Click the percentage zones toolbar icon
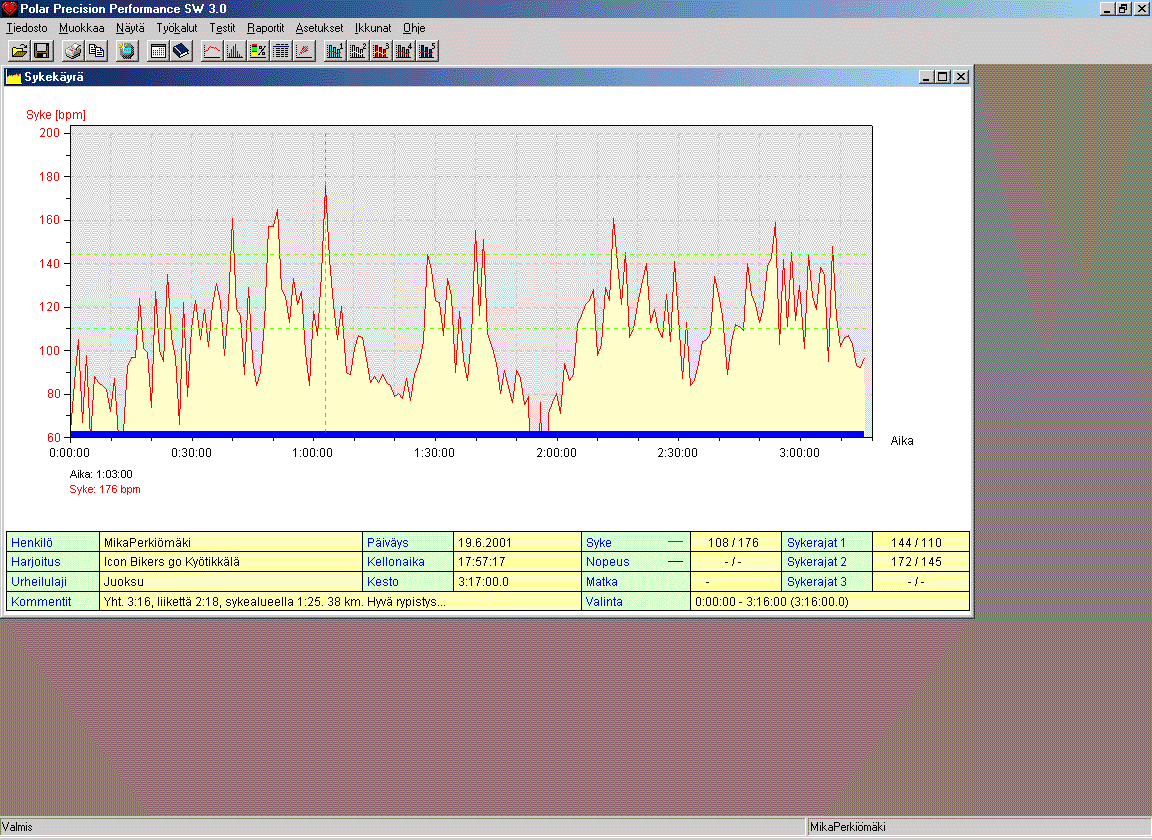The width and height of the screenshot is (1152, 840). click(258, 51)
